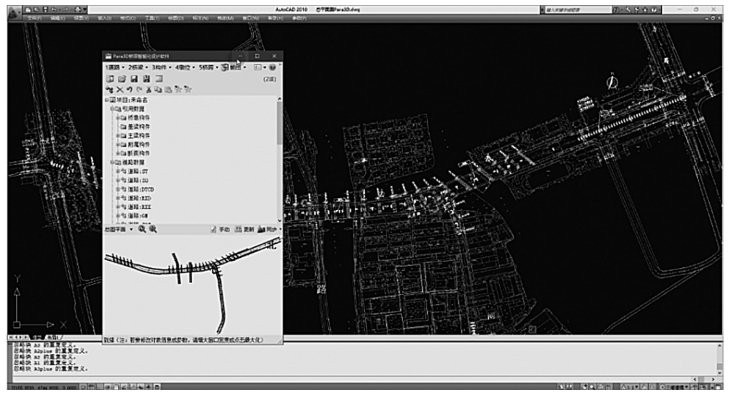Open the 2桥梁 menu in plugin window
730x397 pixels.
pyautogui.click(x=137, y=67)
